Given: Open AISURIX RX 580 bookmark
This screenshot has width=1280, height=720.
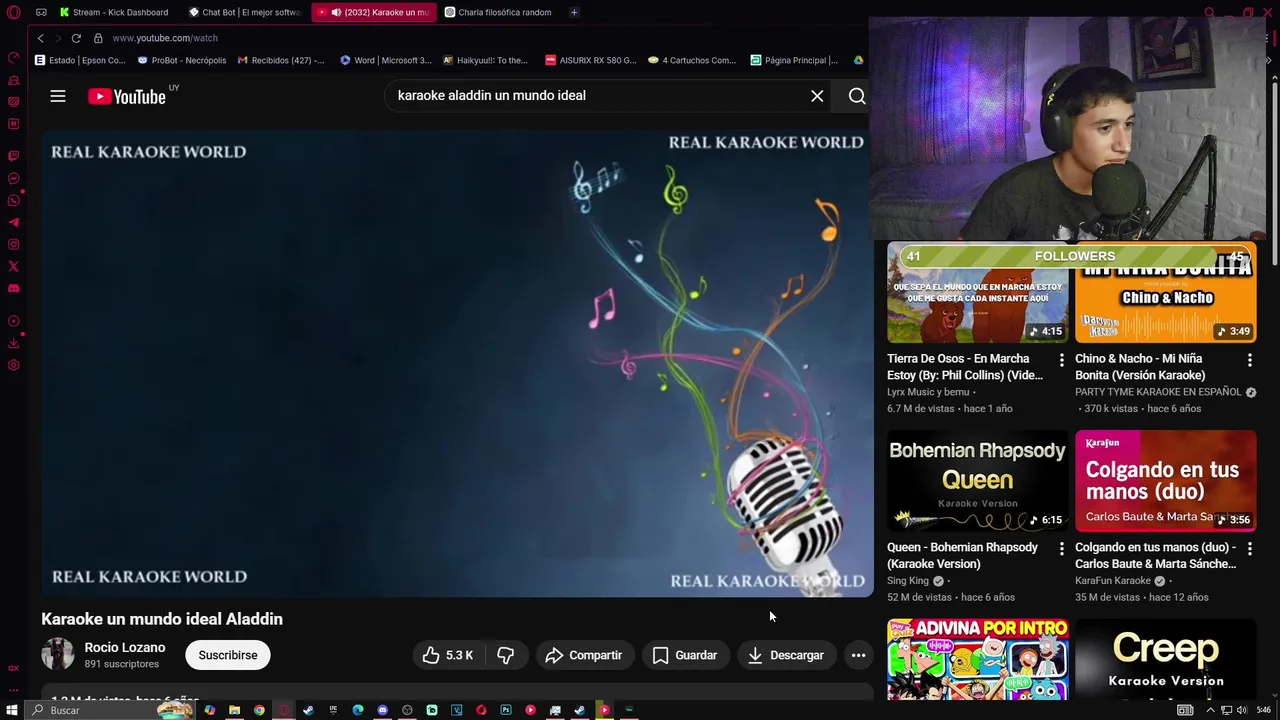Looking at the screenshot, I should pos(591,60).
